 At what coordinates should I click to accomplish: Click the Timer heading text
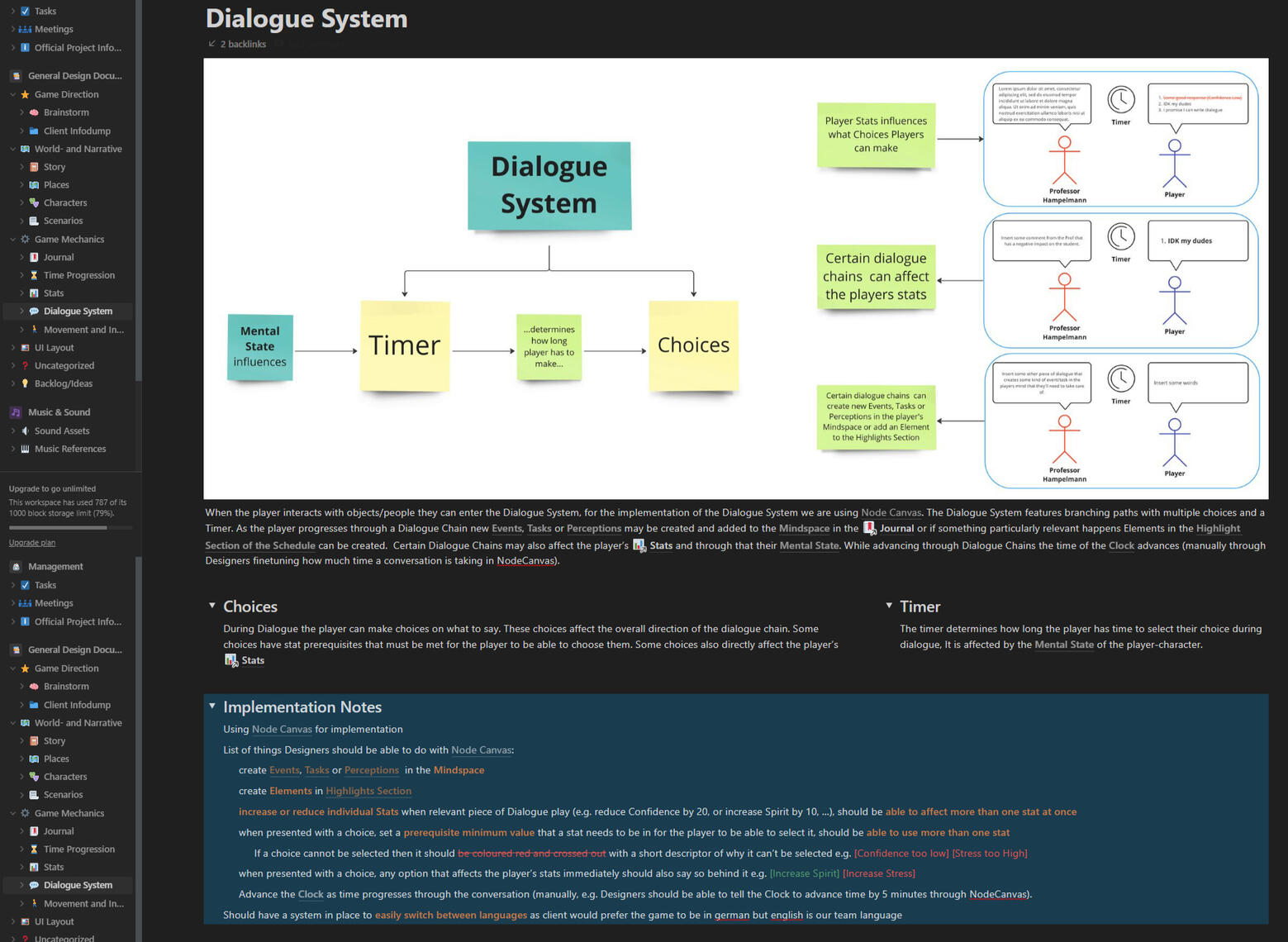pyautogui.click(x=920, y=607)
